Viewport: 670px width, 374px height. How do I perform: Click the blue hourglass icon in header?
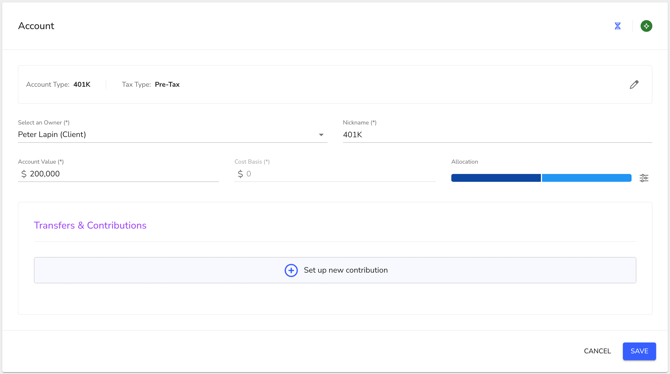617,26
